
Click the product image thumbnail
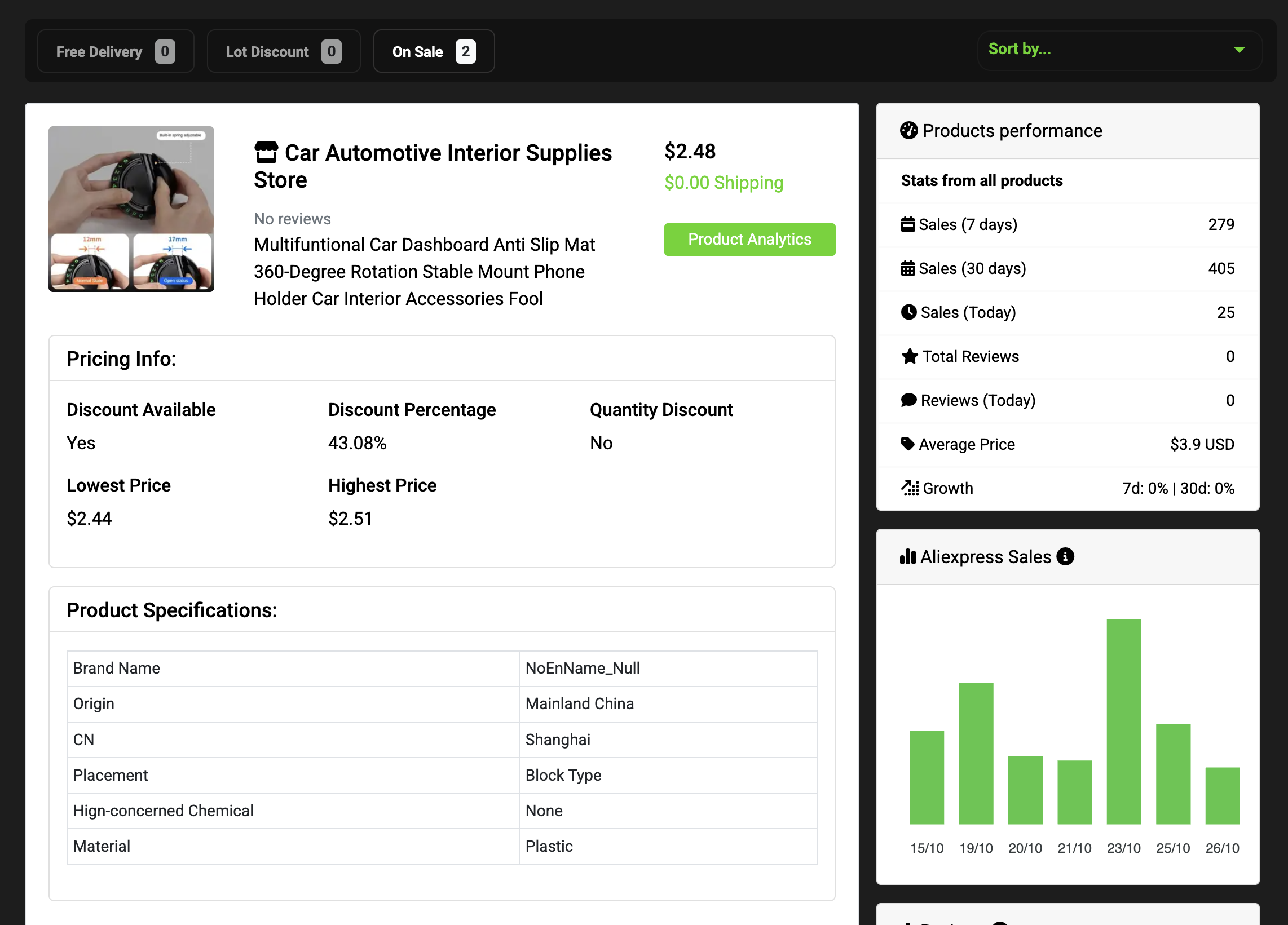pos(131,210)
